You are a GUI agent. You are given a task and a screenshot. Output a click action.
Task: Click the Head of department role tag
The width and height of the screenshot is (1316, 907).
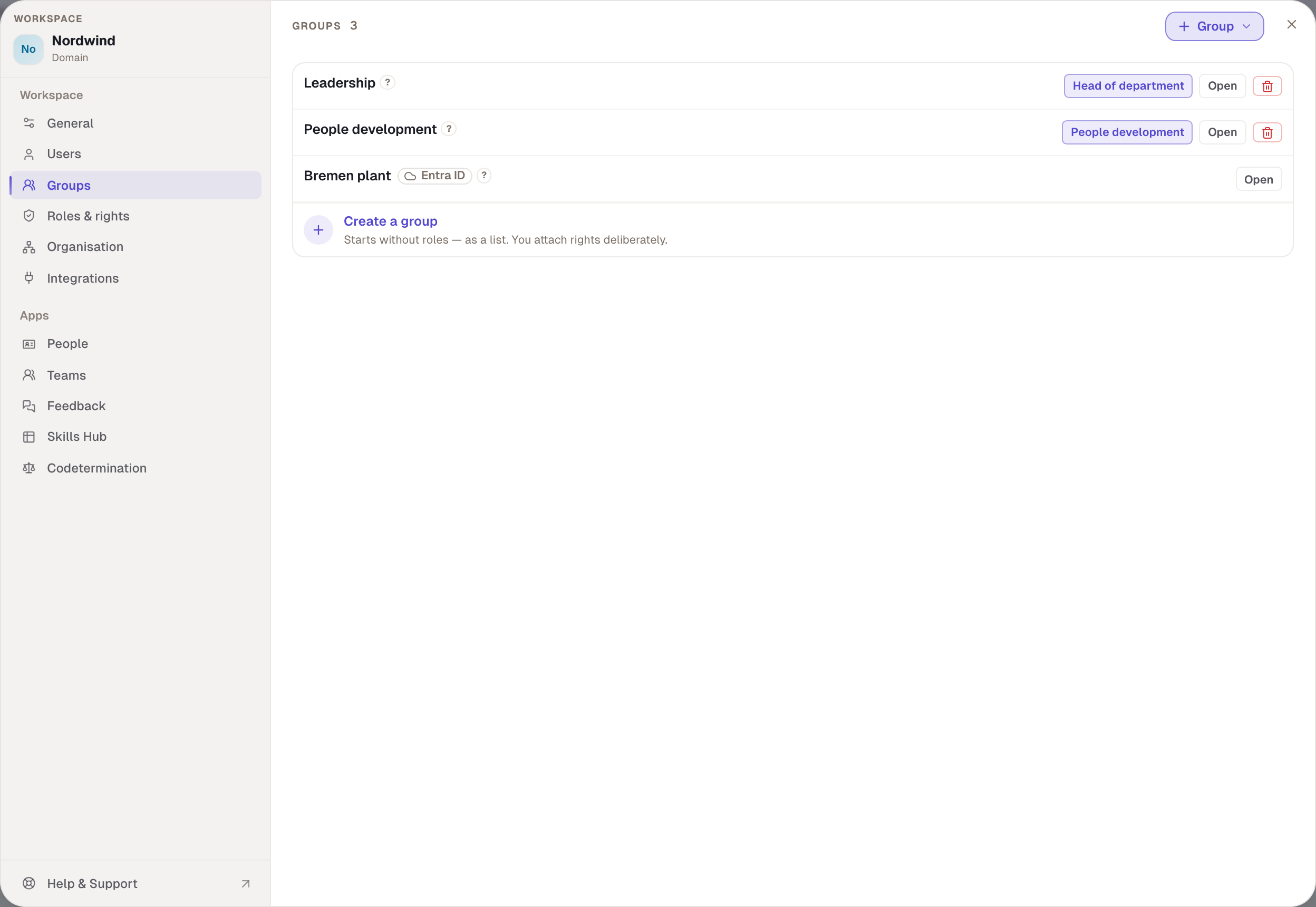pos(1128,86)
